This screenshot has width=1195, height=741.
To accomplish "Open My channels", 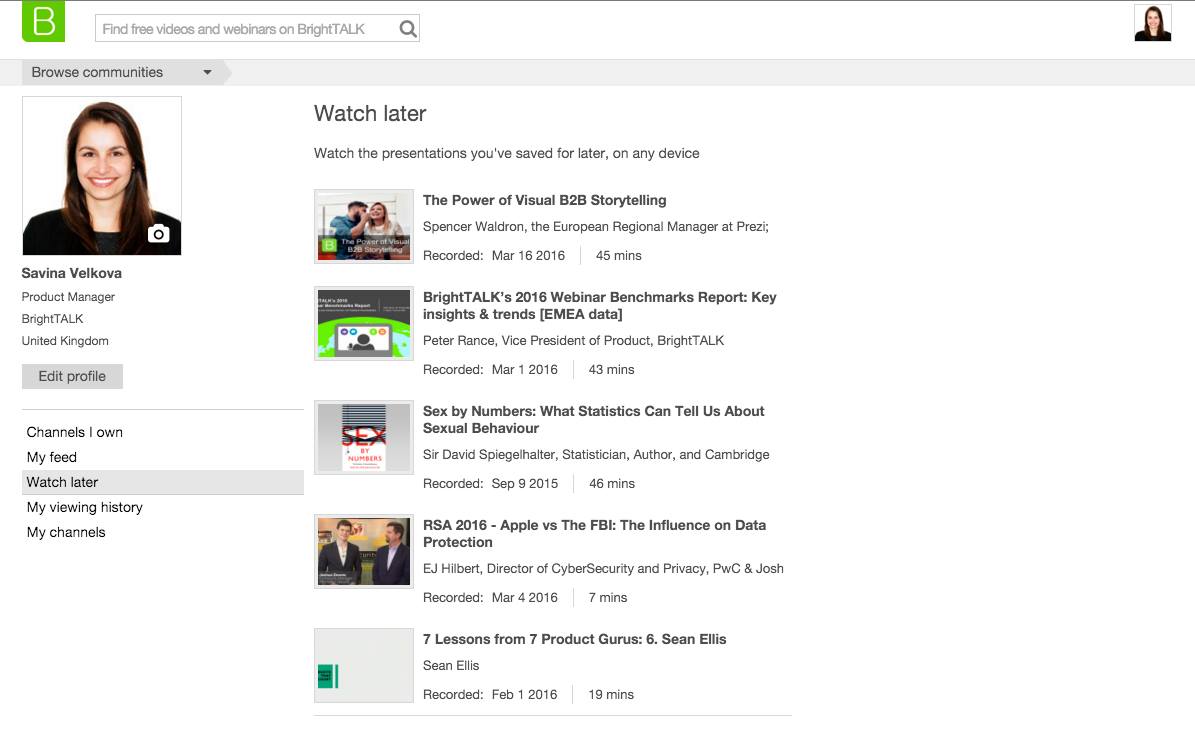I will click(66, 533).
